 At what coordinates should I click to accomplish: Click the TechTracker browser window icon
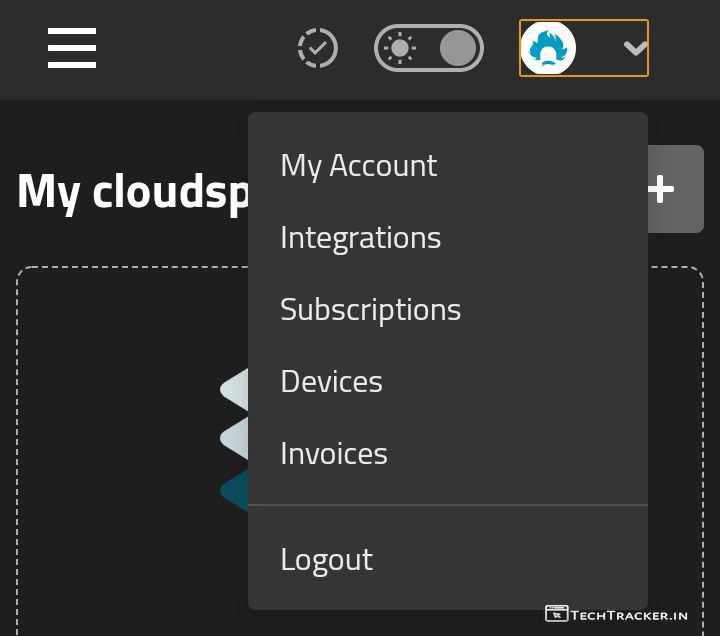click(x=556, y=614)
